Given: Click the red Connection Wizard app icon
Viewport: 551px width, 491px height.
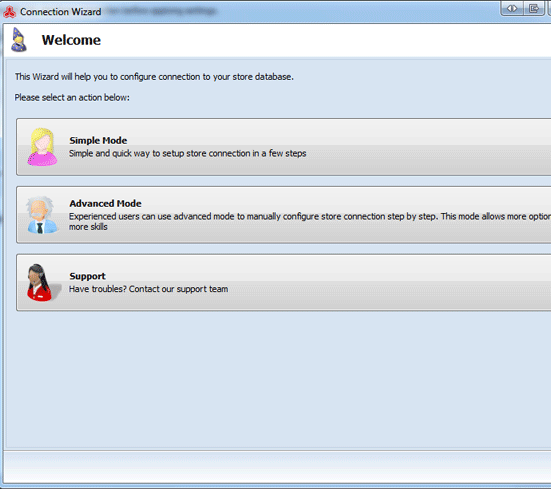Looking at the screenshot, I should coord(9,12).
